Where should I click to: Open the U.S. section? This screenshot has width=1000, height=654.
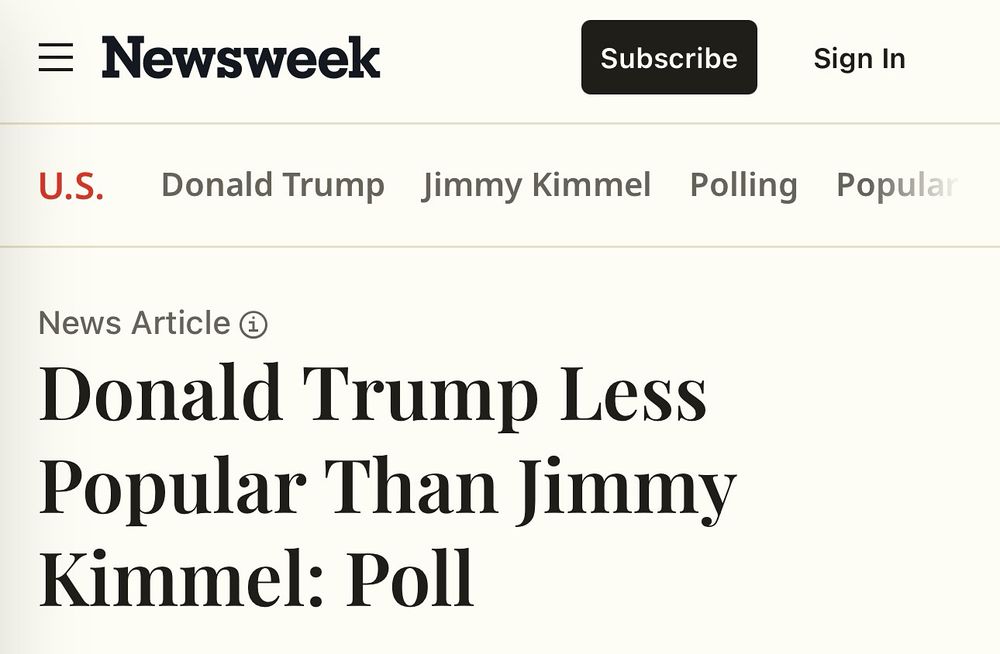click(x=71, y=186)
